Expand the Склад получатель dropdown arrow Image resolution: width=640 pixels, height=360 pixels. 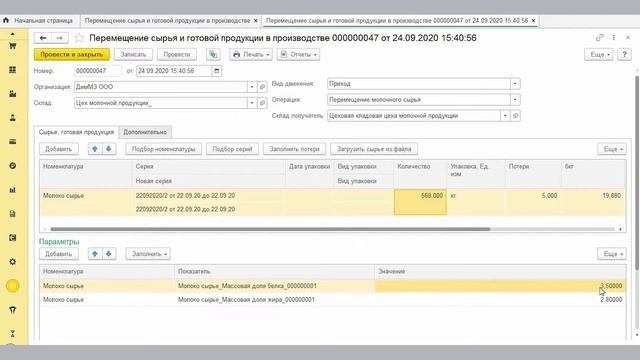point(505,116)
